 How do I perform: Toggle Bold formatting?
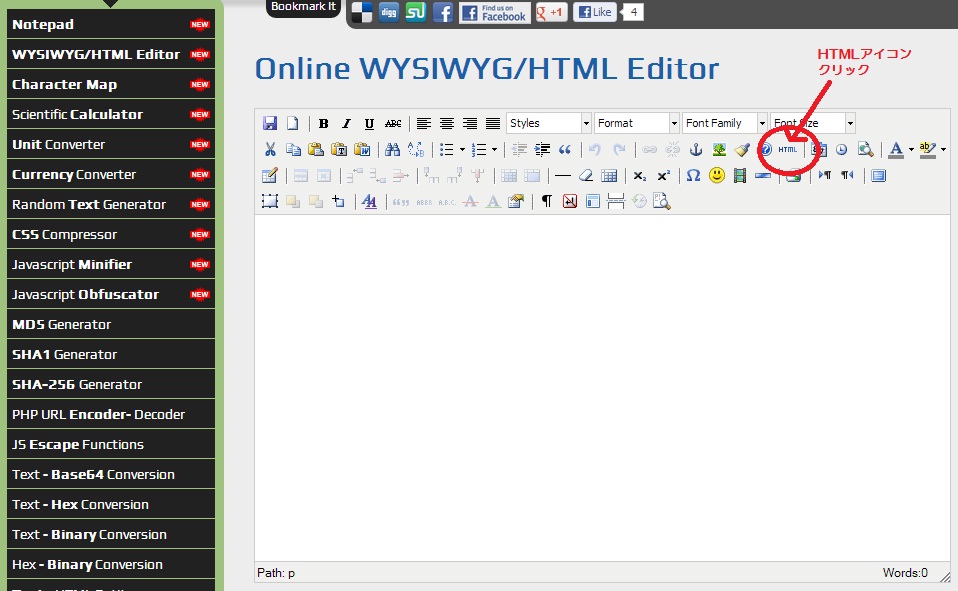tap(324, 124)
